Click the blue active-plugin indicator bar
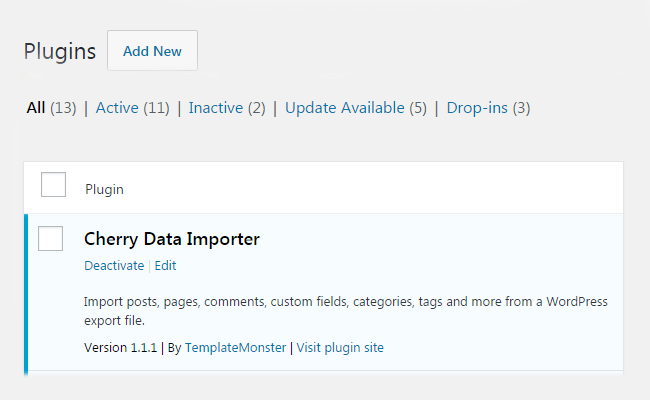 point(26,294)
